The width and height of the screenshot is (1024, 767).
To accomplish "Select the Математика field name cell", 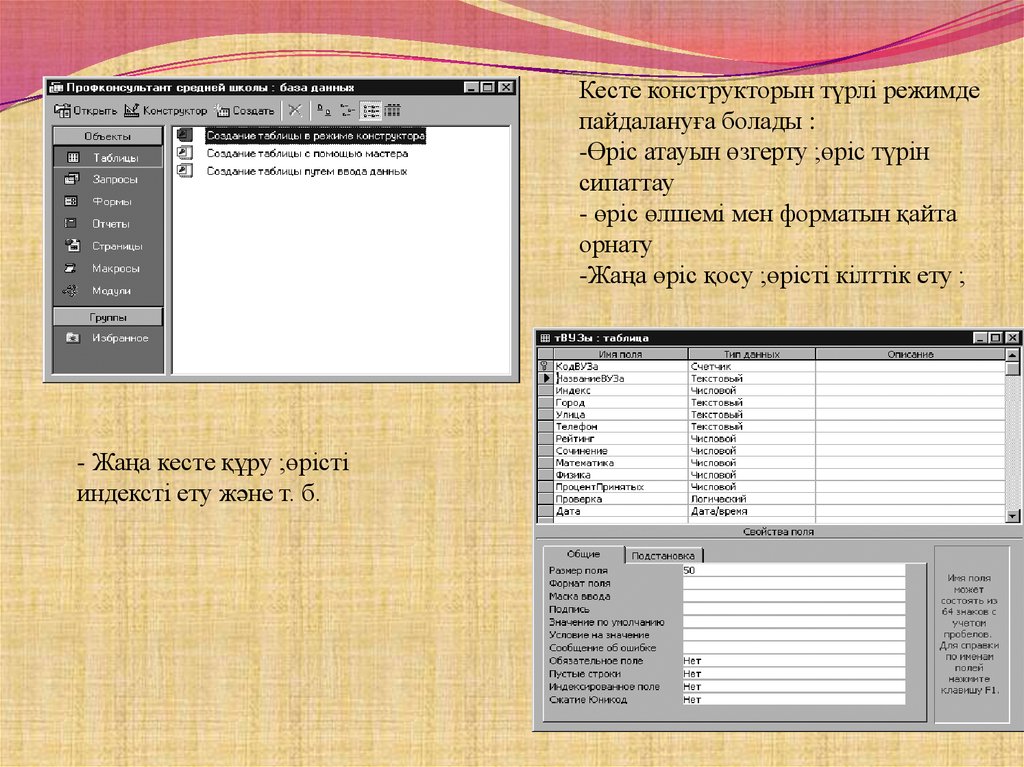I will (x=620, y=463).
